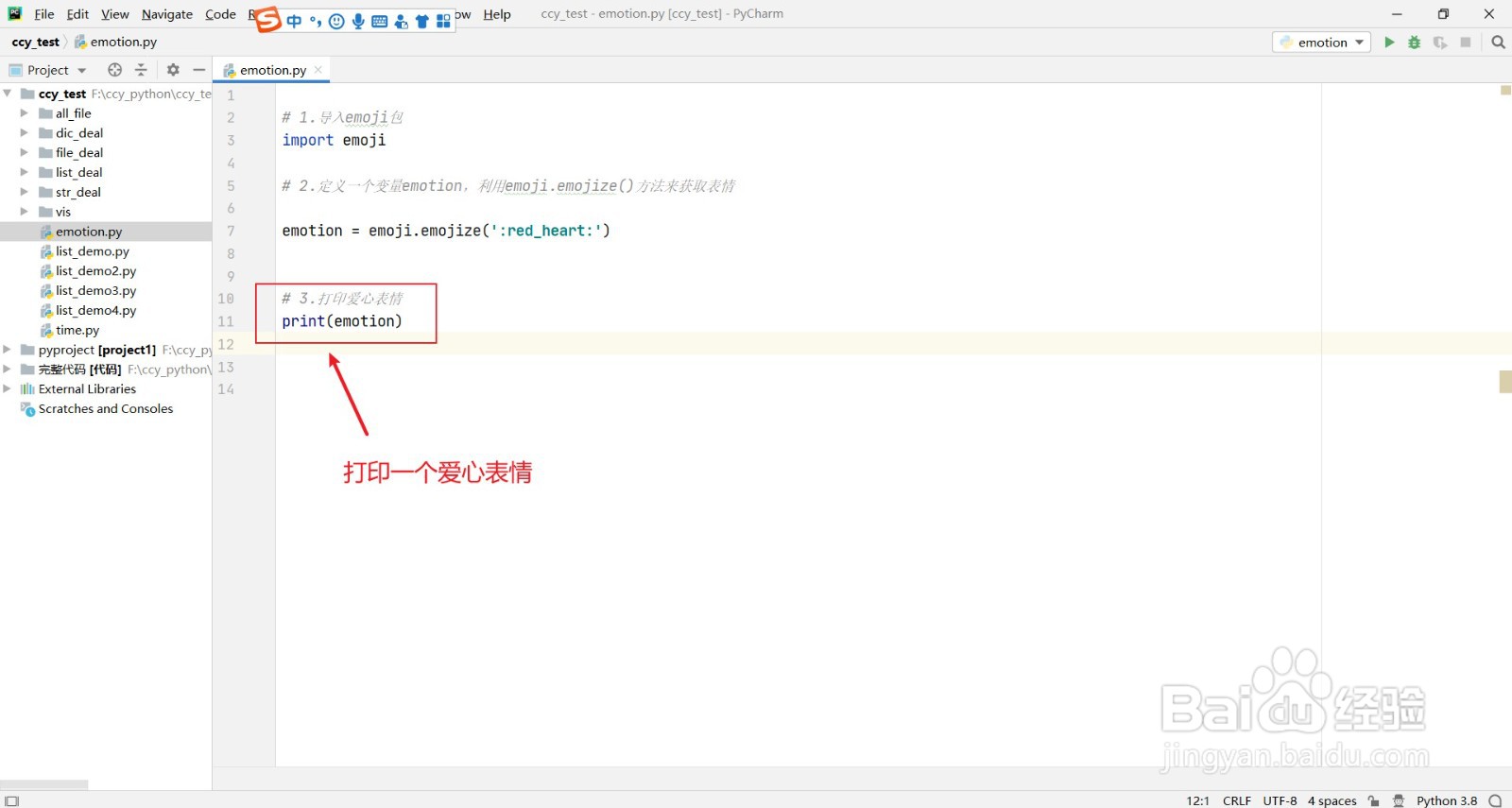Collapse the ccy_test root folder
This screenshot has width=1512, height=808.
pos(8,94)
